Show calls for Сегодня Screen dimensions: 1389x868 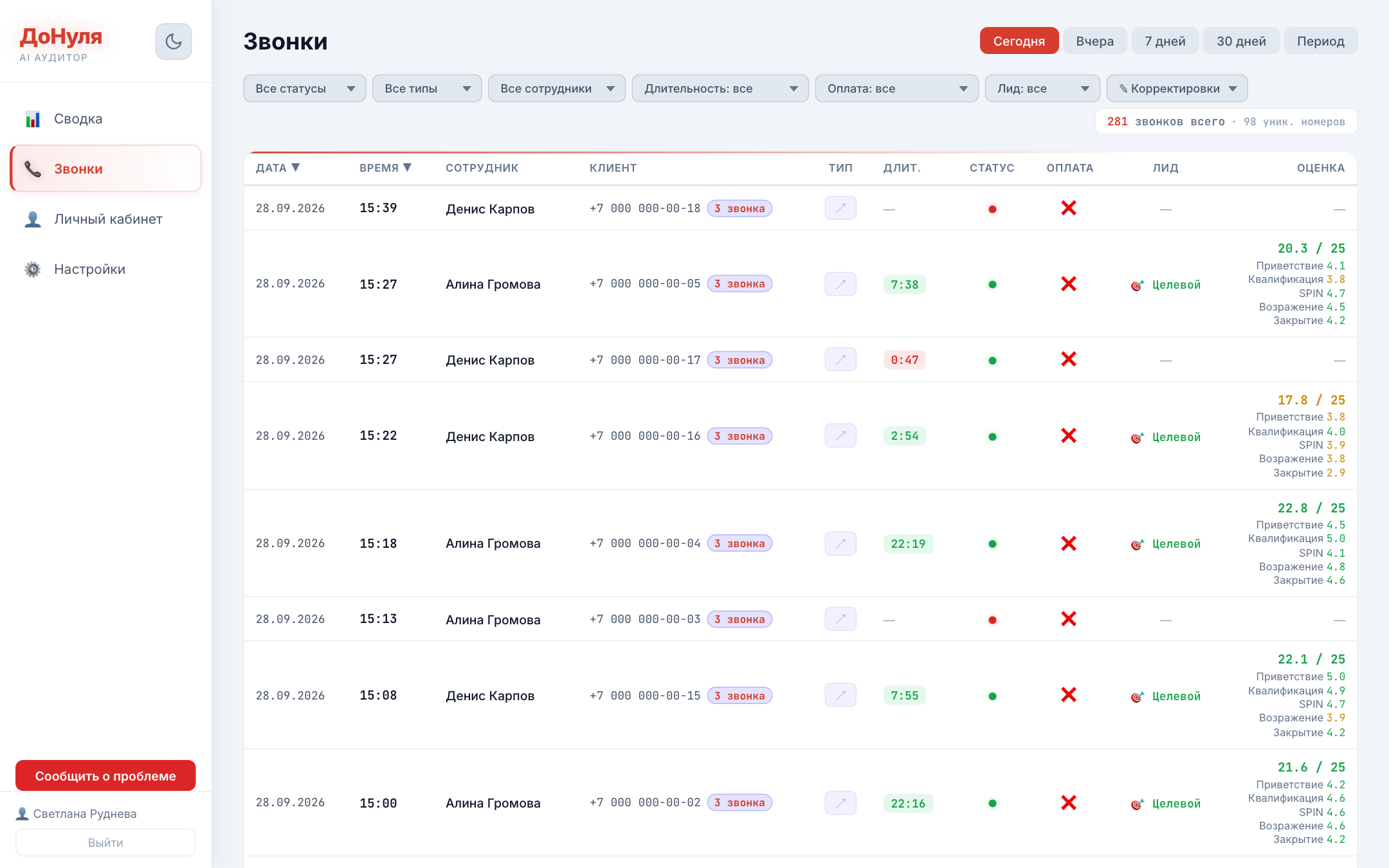1019,41
